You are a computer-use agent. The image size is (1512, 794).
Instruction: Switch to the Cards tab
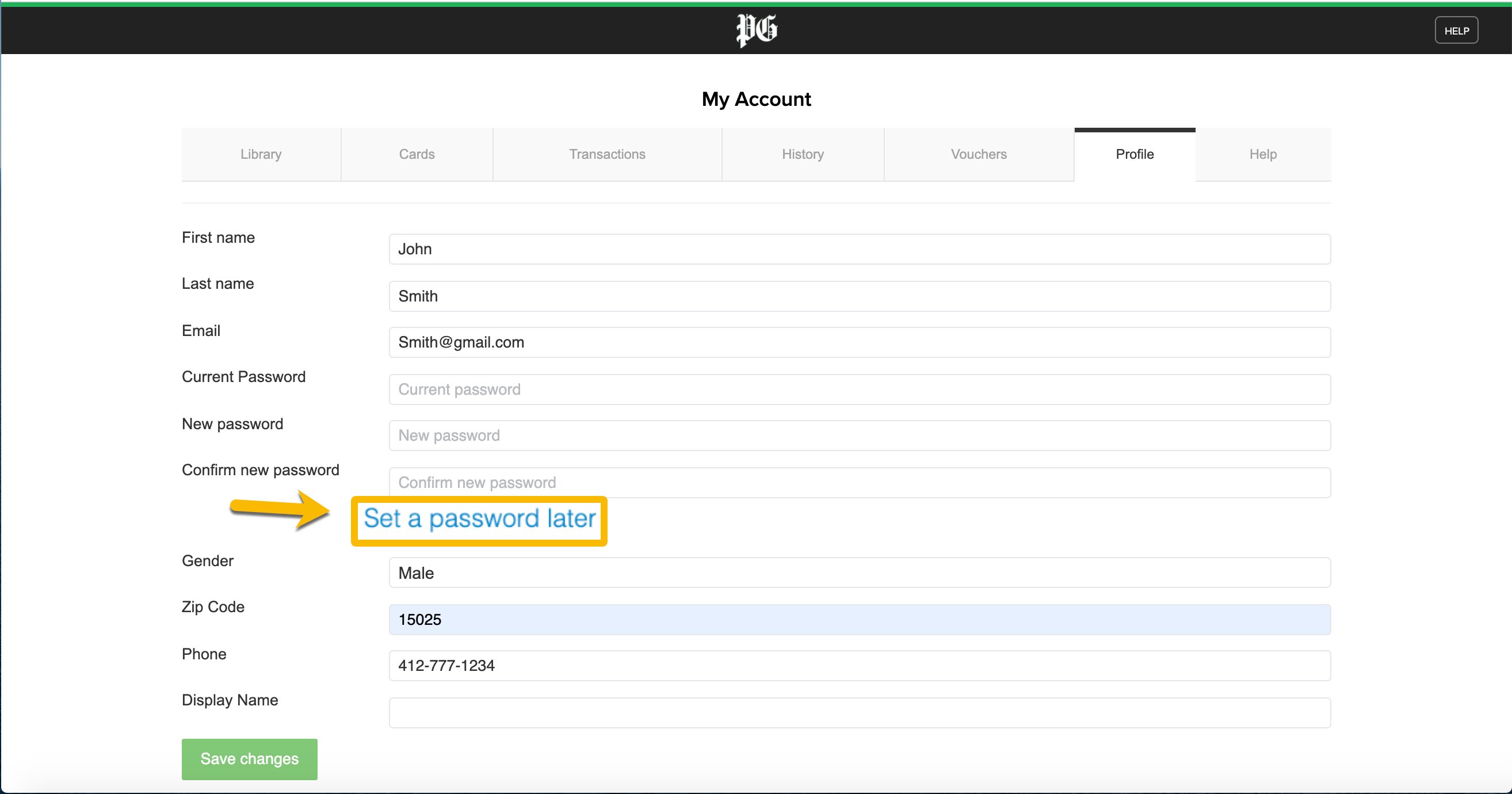[417, 154]
